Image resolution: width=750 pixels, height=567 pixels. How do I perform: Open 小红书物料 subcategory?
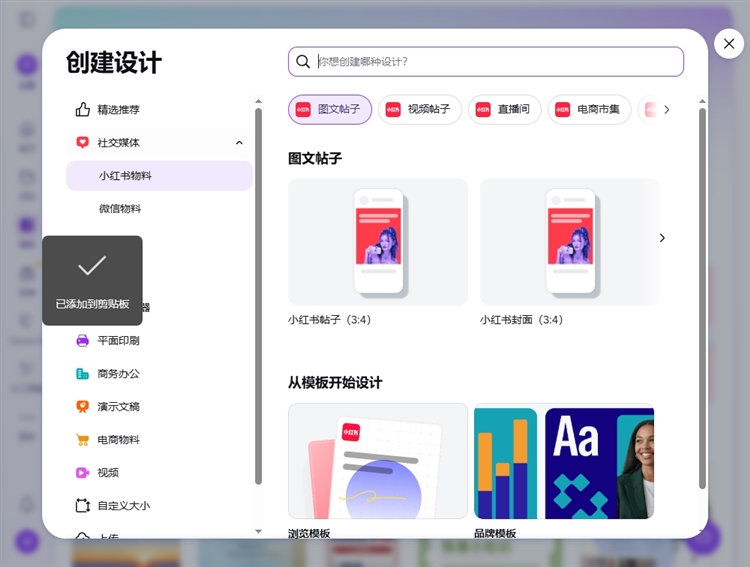[x=159, y=176]
